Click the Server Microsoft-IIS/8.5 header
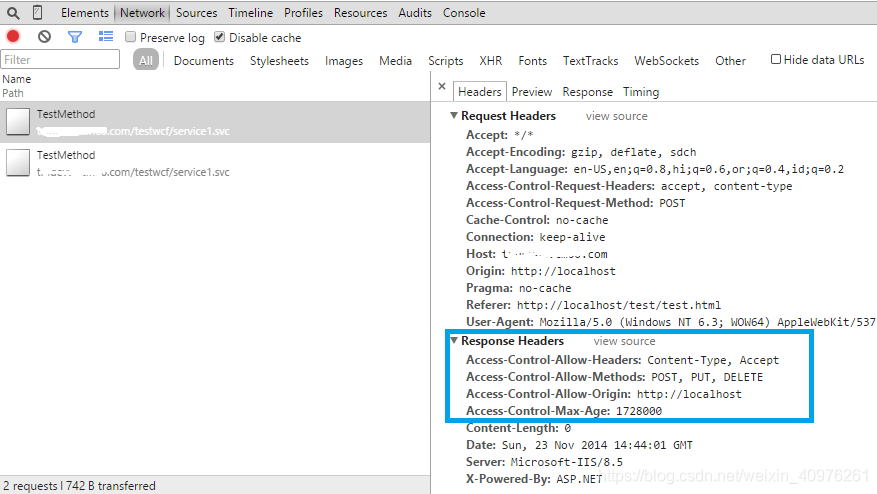The width and height of the screenshot is (877, 494). coord(544,462)
